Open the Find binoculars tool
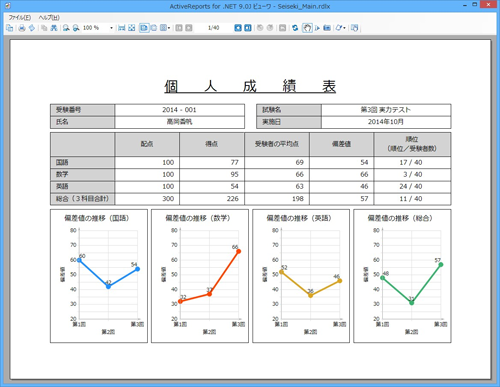This screenshot has width=500, height=387. point(54,28)
